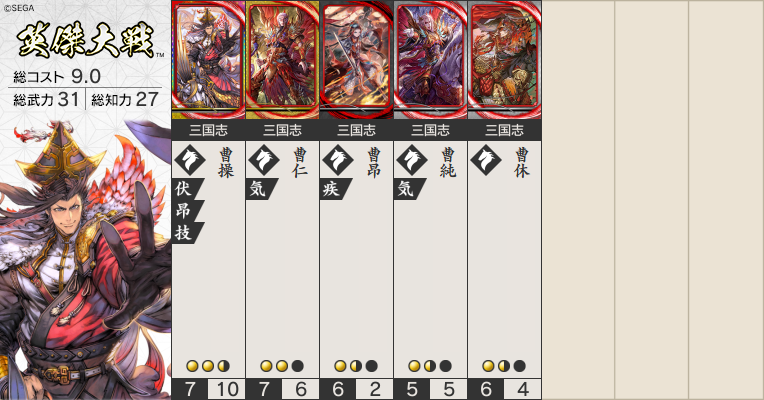764x400 pixels.
Task: Click the 英傑大戦 title logo
Action: click(x=86, y=40)
